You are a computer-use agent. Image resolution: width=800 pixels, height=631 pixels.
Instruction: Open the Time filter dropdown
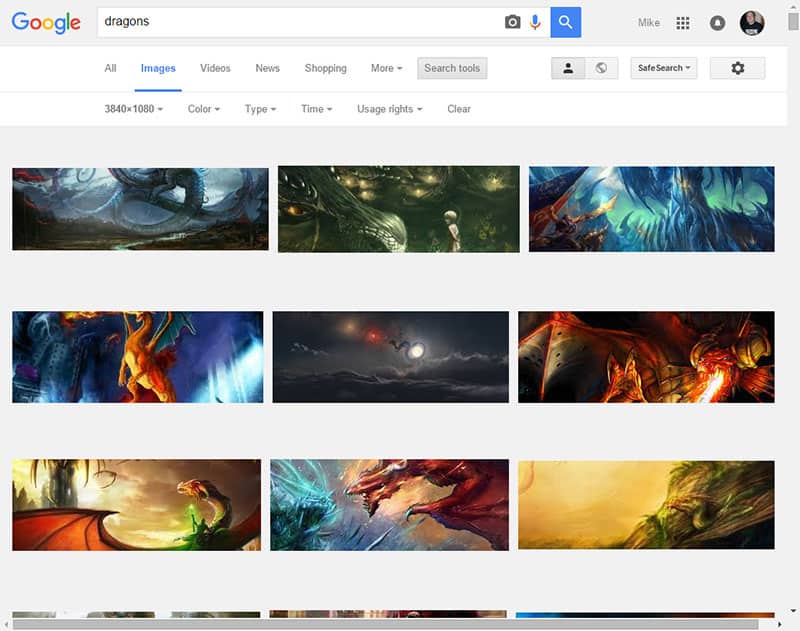pyautogui.click(x=316, y=109)
